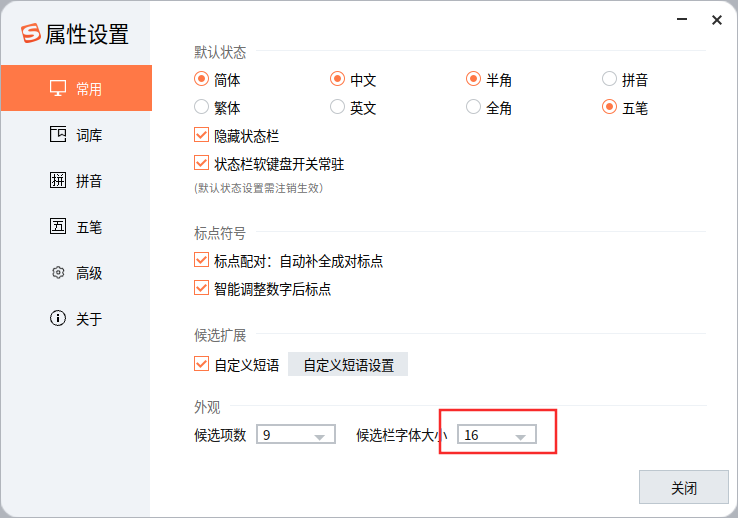Minimize the 属性设置 window
Screen dimensions: 738x518
click(x=682, y=19)
